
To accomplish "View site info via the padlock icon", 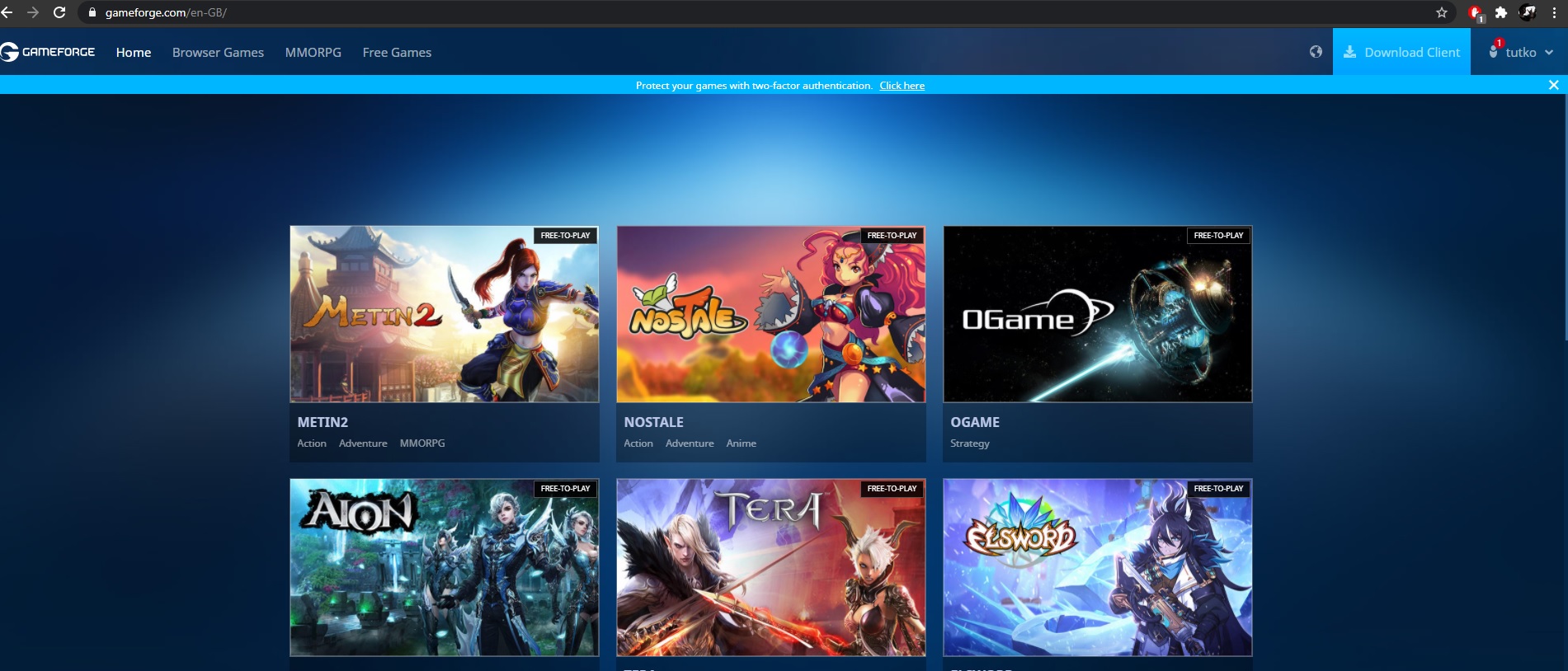I will click(x=92, y=12).
